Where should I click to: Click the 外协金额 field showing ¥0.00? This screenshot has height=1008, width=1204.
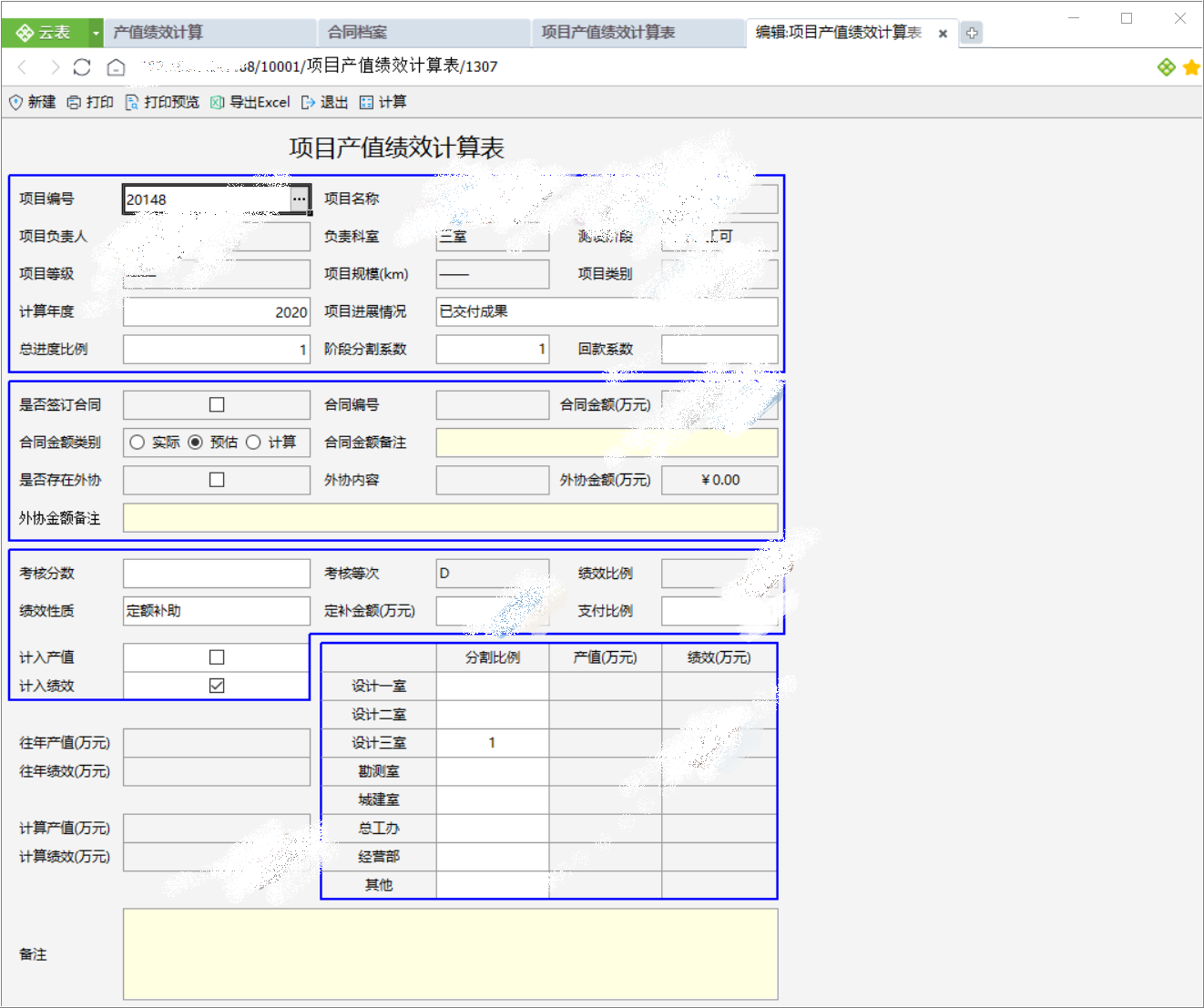pyautogui.click(x=719, y=480)
